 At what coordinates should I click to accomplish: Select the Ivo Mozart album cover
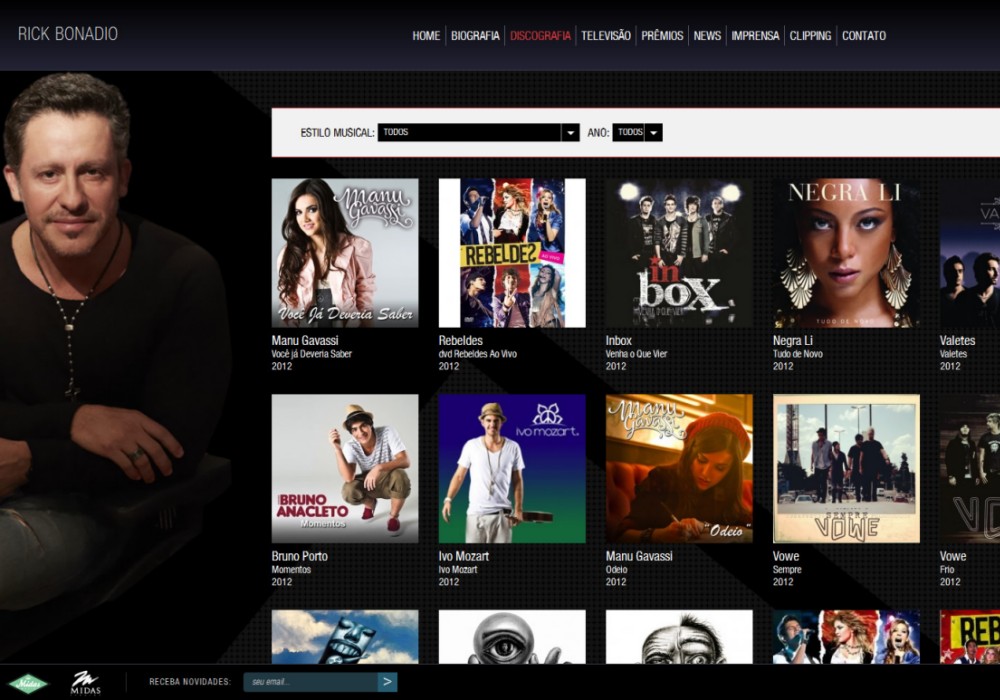pyautogui.click(x=512, y=468)
